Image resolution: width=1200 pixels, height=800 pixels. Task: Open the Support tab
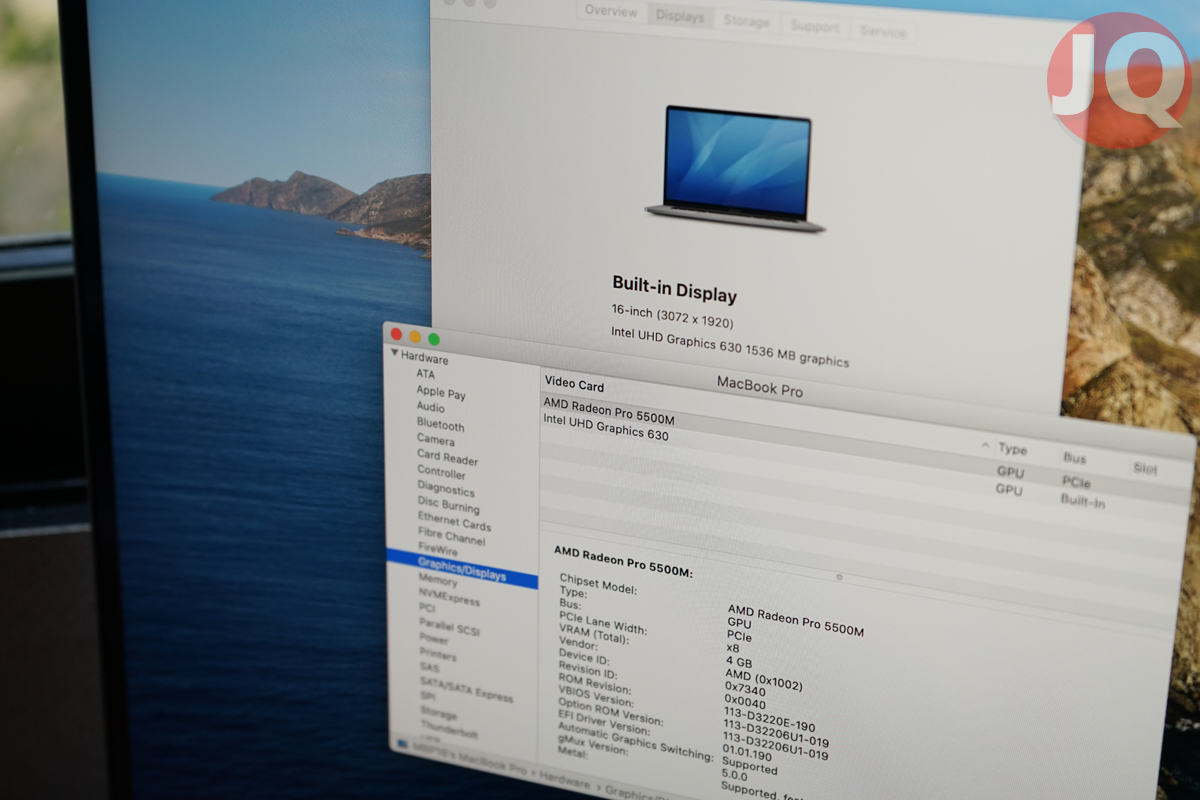point(815,26)
